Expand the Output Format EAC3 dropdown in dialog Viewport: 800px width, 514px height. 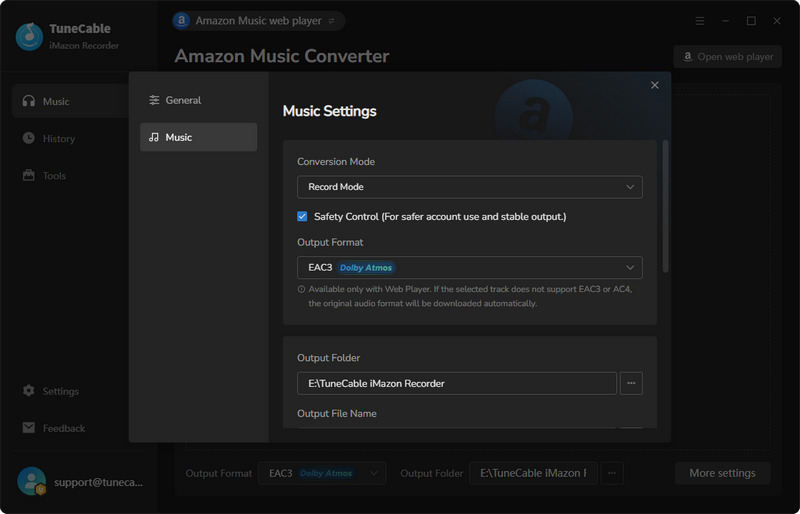coord(469,267)
